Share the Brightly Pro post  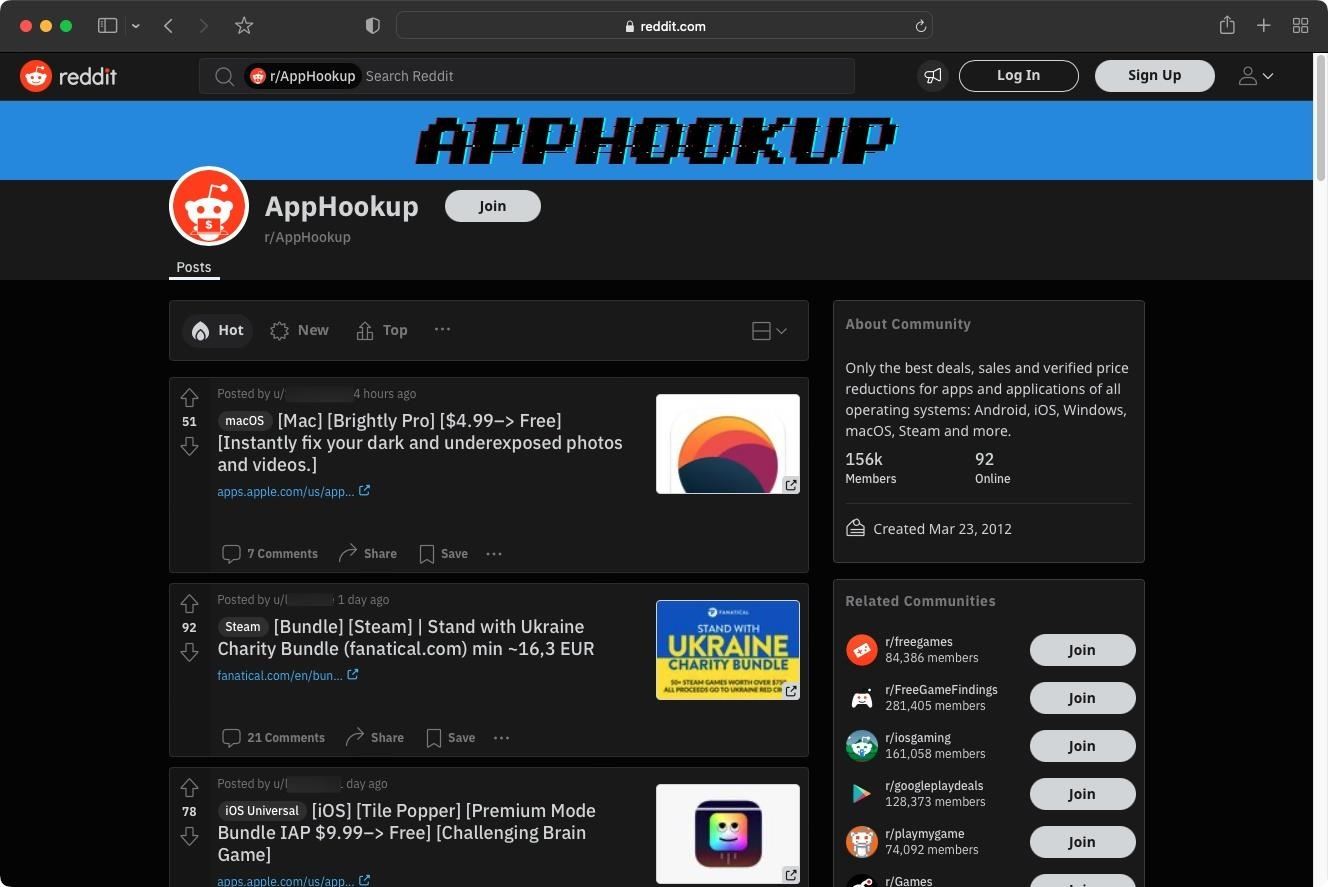click(x=367, y=554)
